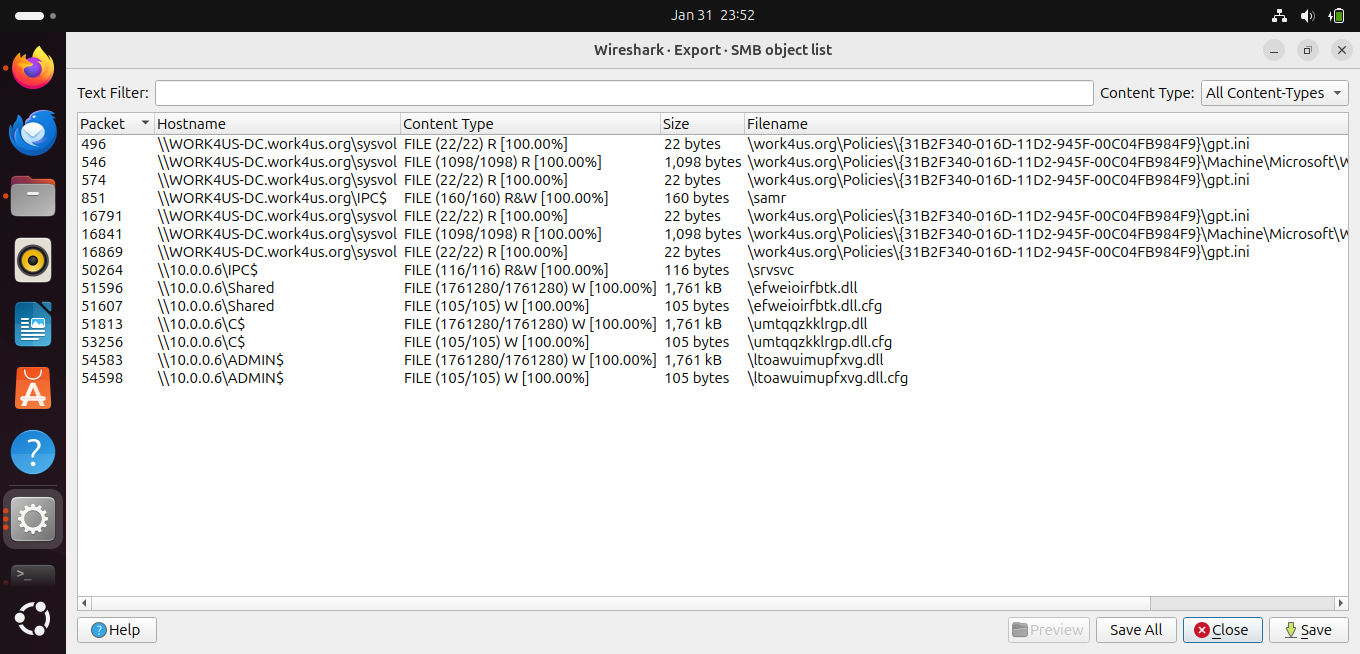The image size is (1360, 654).
Task: Select packet 574 row
Action: pyautogui.click(x=713, y=180)
